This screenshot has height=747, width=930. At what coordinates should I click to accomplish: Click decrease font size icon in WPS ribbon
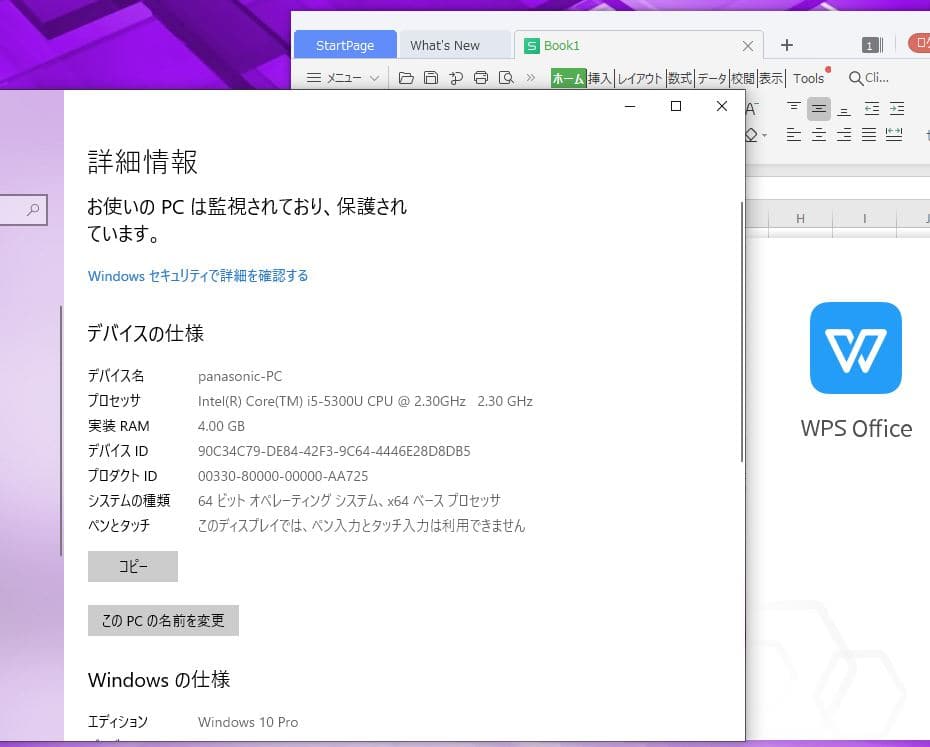coord(752,109)
